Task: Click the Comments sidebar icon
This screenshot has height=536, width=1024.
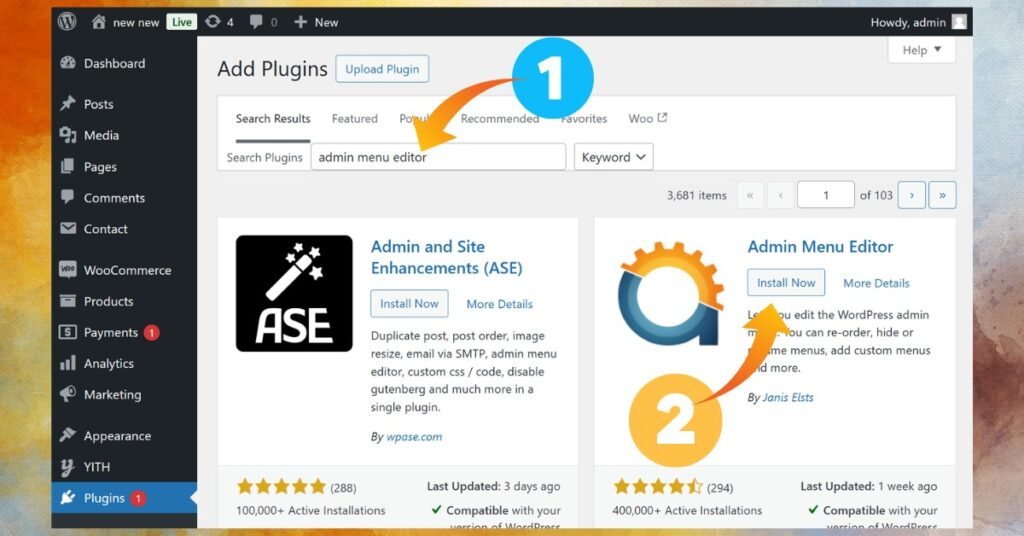Action: click(x=67, y=197)
